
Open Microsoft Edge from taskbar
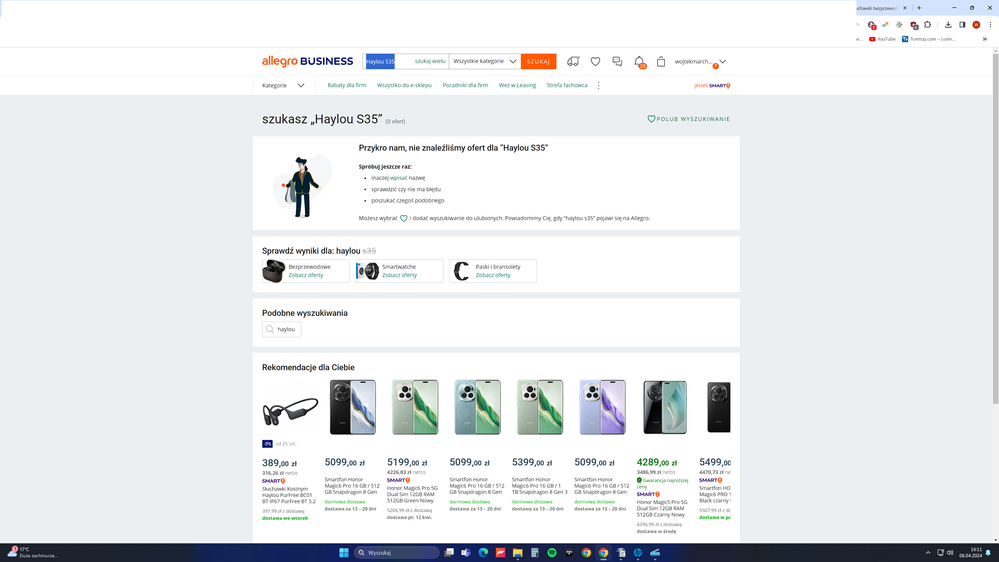(x=483, y=552)
